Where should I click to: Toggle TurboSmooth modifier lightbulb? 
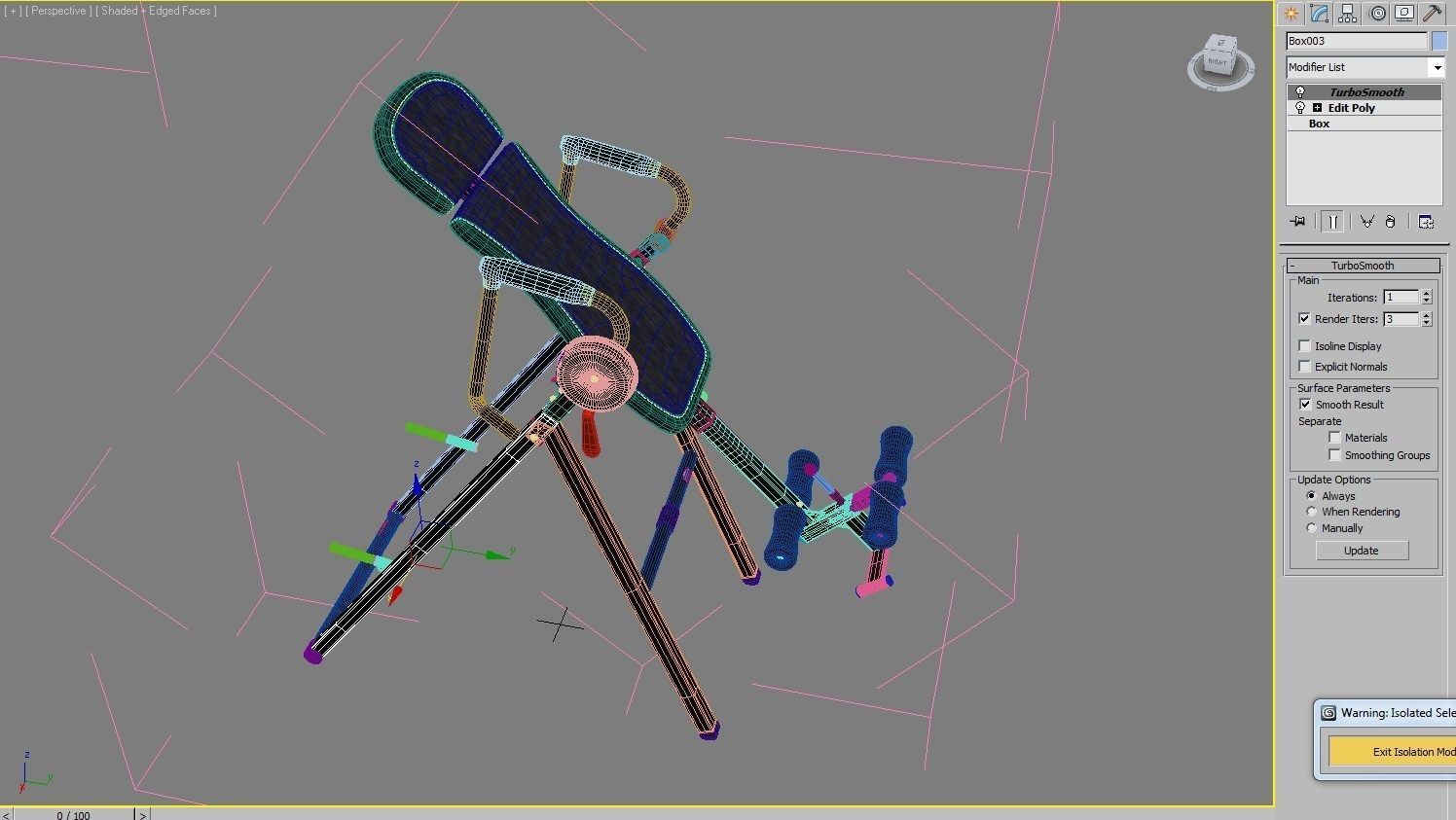point(1299,92)
